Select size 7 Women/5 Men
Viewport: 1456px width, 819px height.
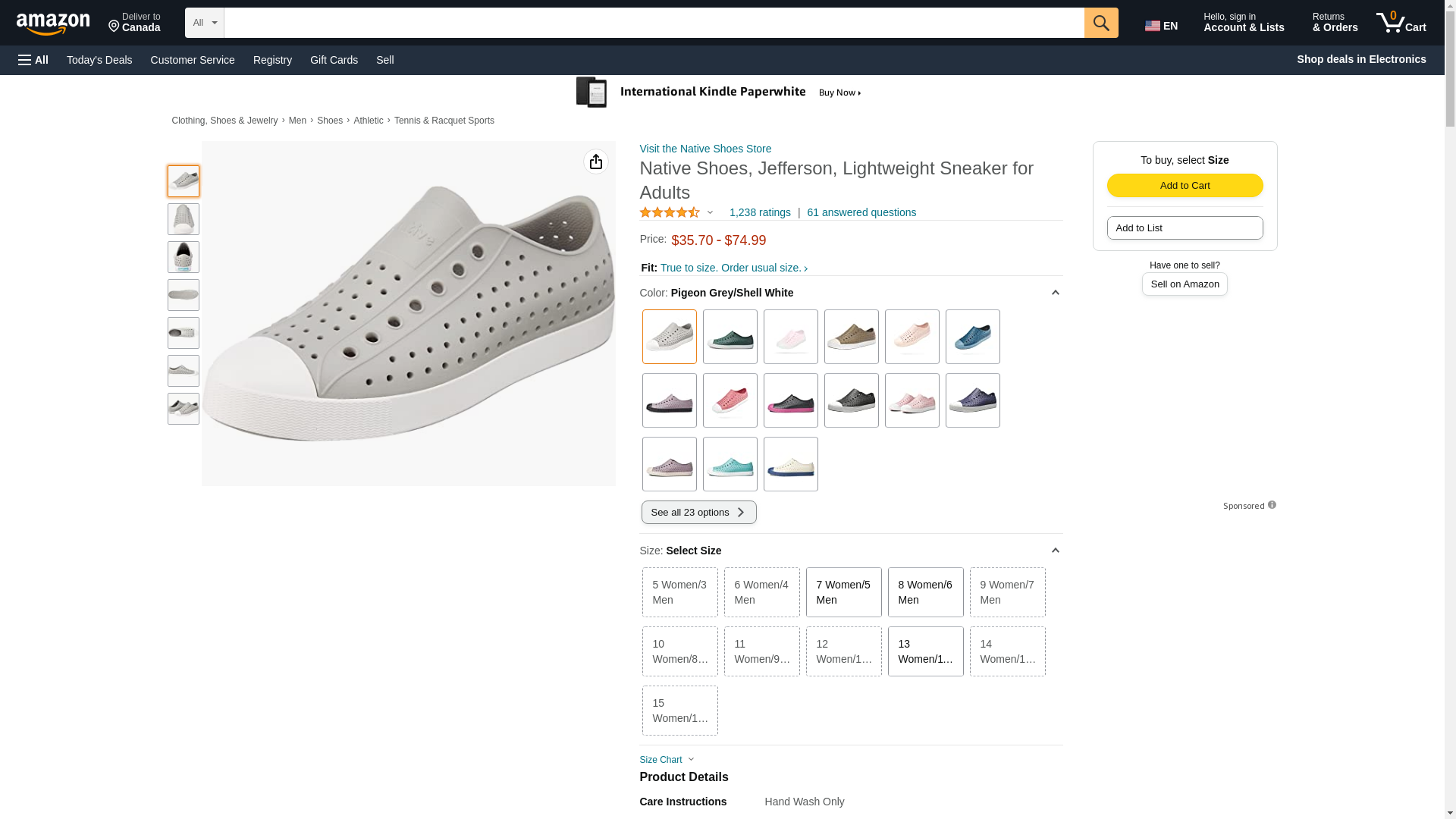[843, 592]
